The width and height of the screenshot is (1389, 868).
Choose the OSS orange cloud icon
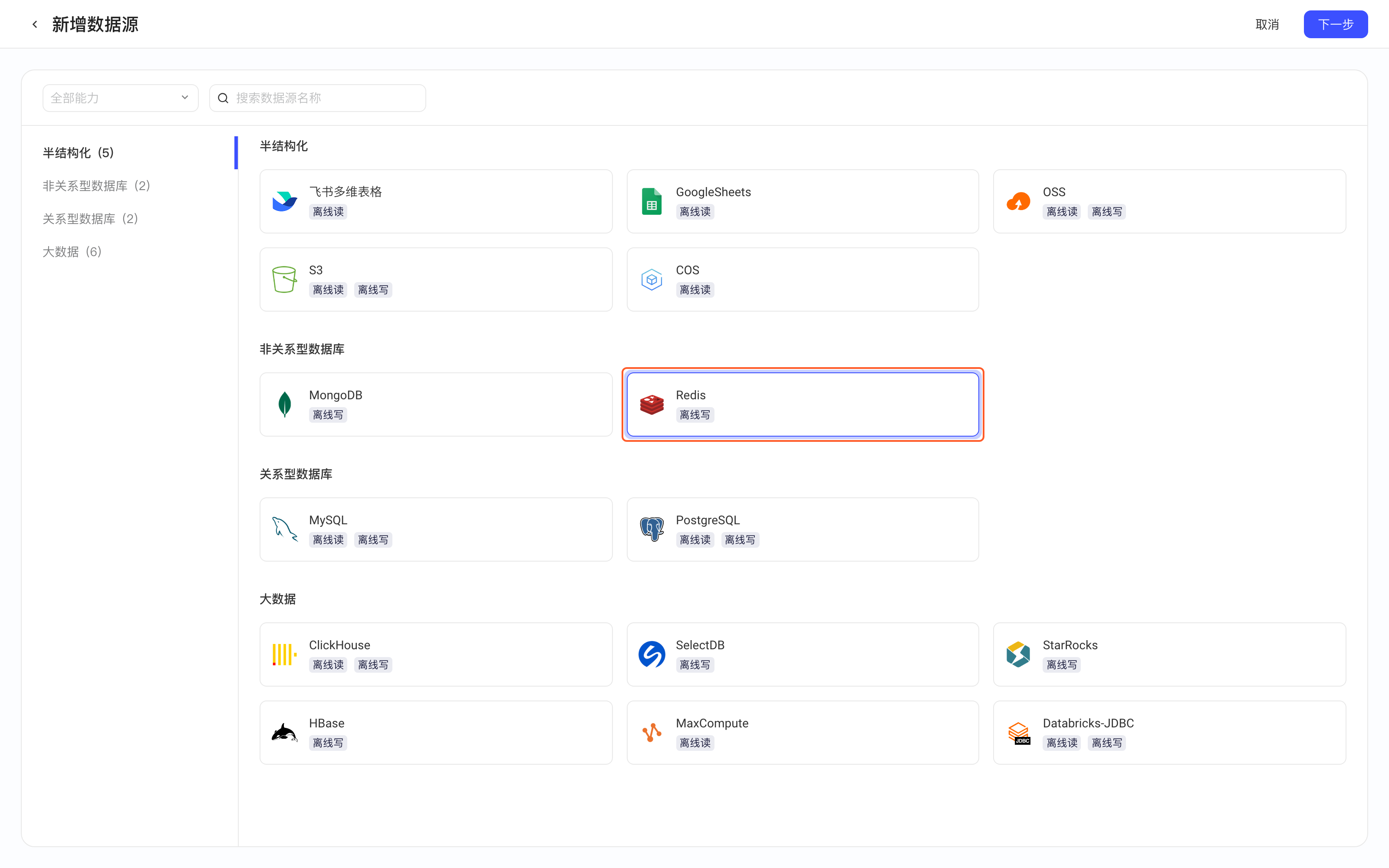pyautogui.click(x=1018, y=201)
